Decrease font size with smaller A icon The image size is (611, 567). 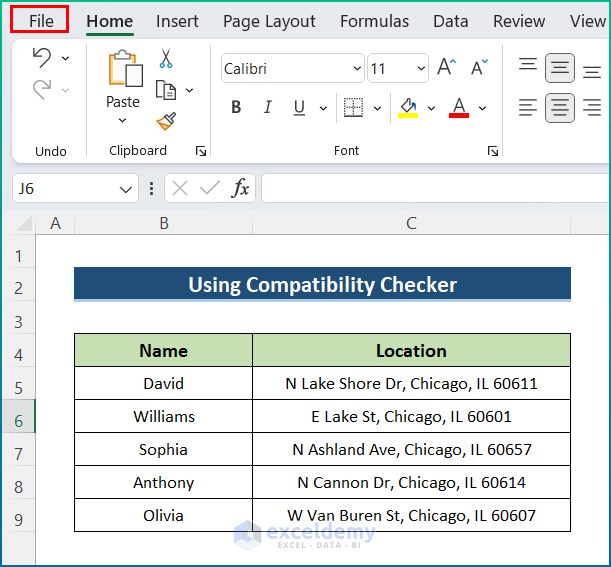[479, 67]
